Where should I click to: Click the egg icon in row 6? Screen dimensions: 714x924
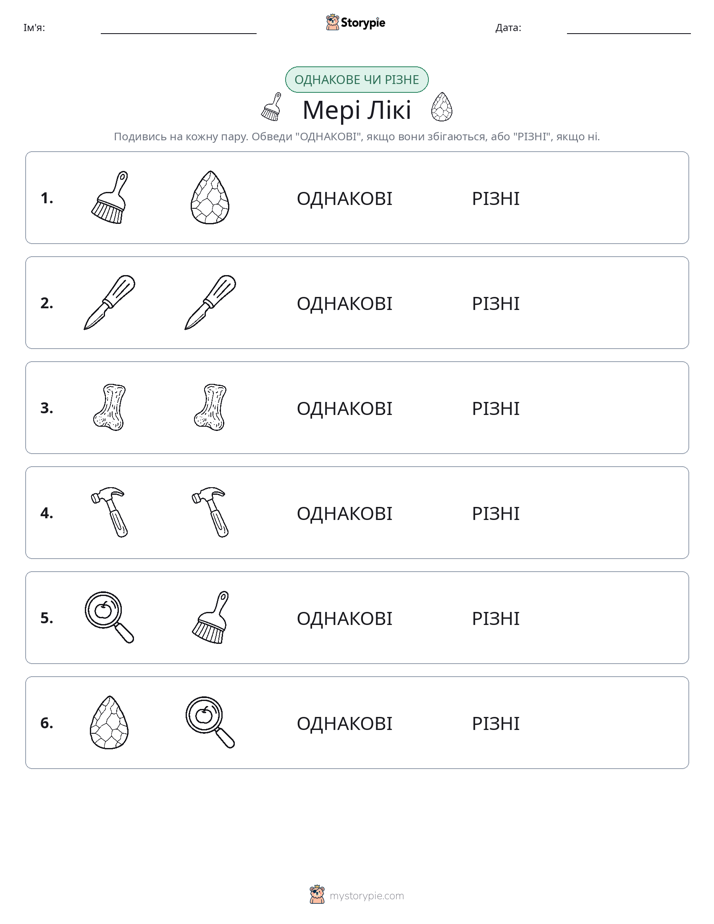pos(110,722)
